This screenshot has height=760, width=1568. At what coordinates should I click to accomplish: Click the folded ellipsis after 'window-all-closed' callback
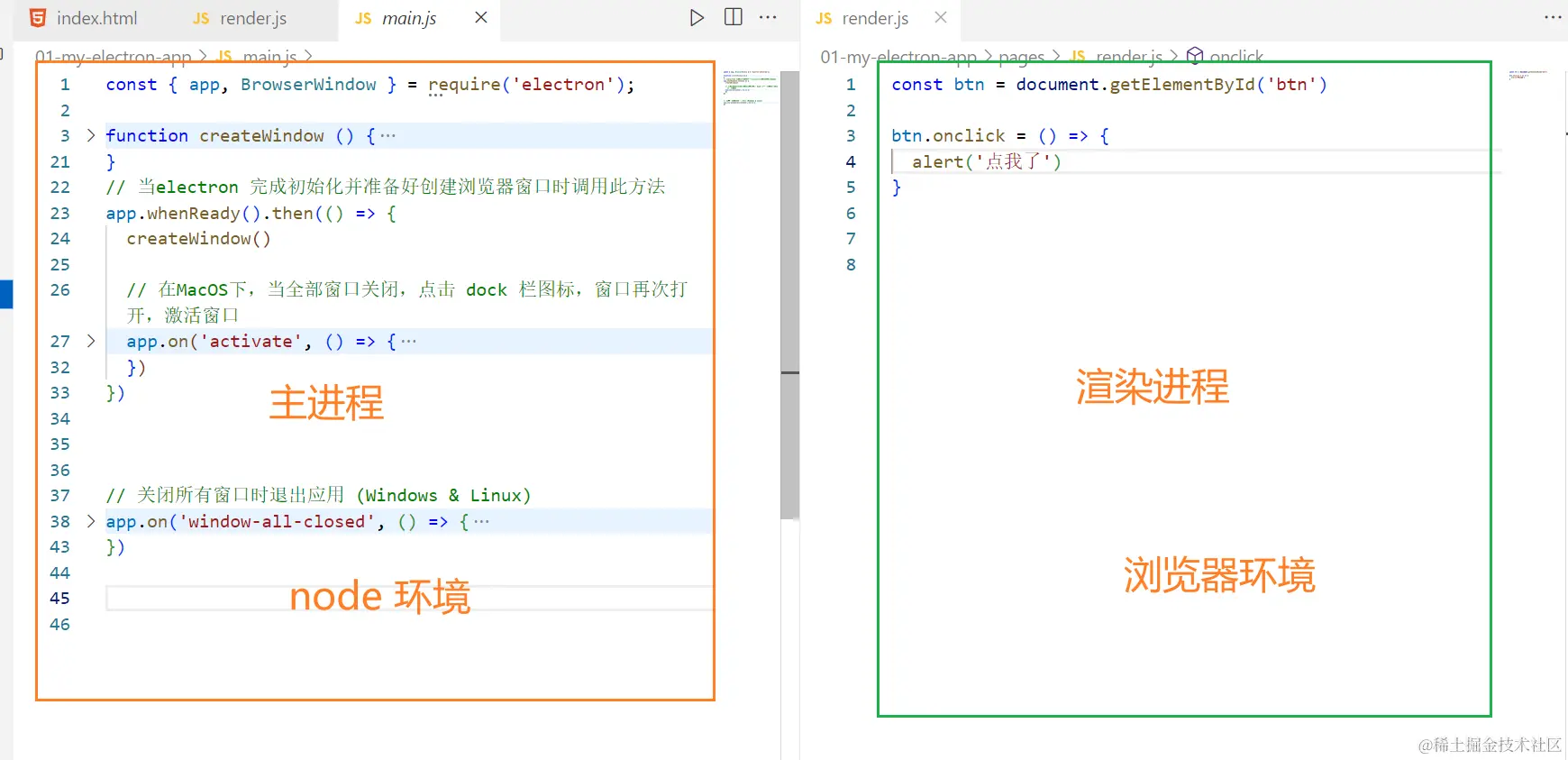point(481,522)
